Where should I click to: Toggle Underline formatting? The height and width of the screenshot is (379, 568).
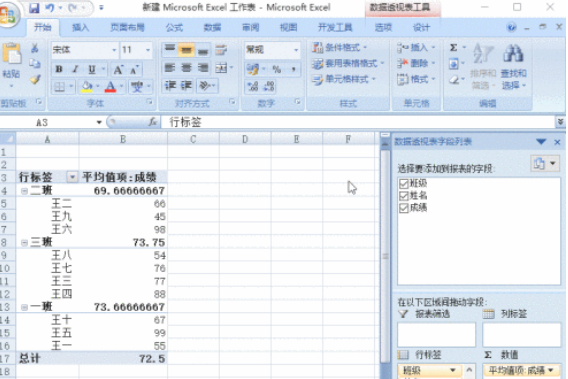point(92,69)
